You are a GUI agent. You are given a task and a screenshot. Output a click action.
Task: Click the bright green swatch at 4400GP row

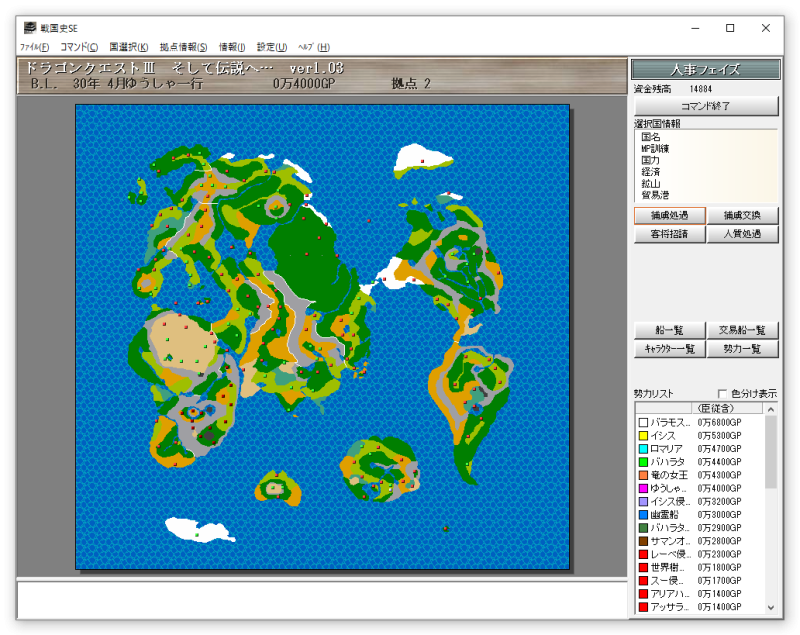[x=643, y=462]
